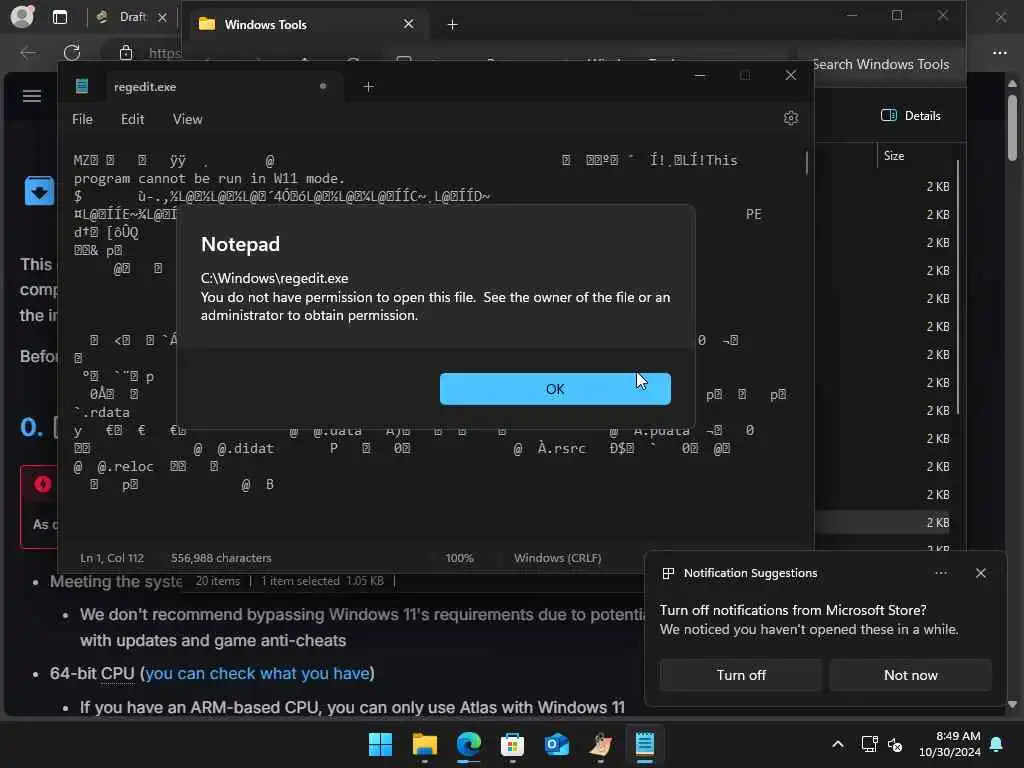Click the Search Windows Tools field
Screen dimensions: 1024x768
tap(882, 64)
